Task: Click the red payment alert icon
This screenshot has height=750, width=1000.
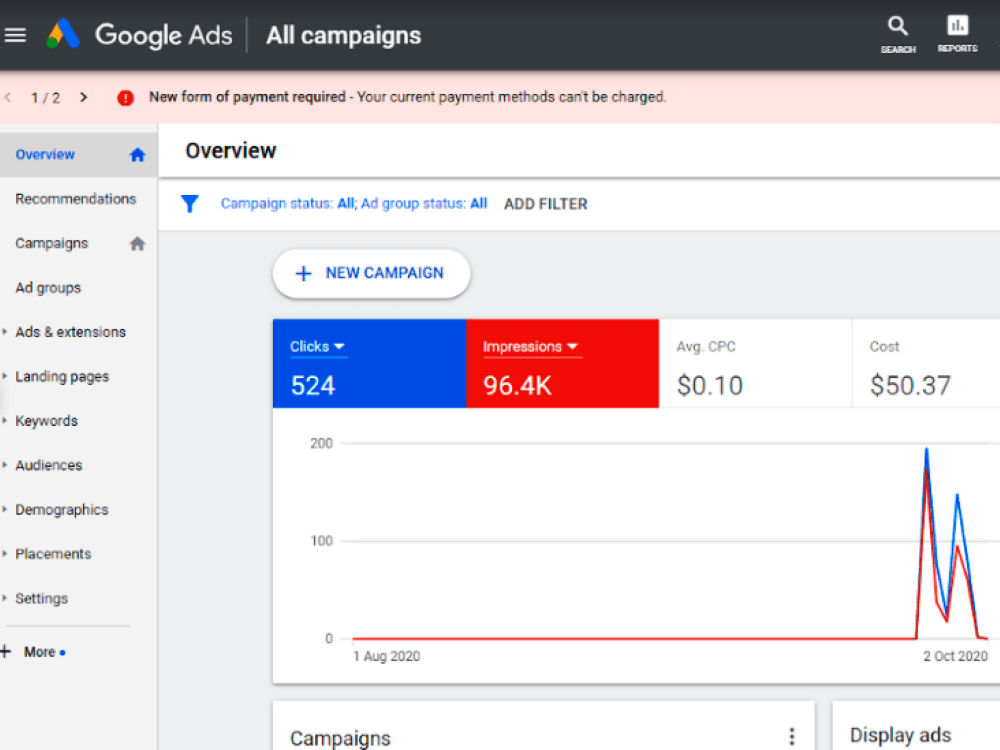Action: 126,98
